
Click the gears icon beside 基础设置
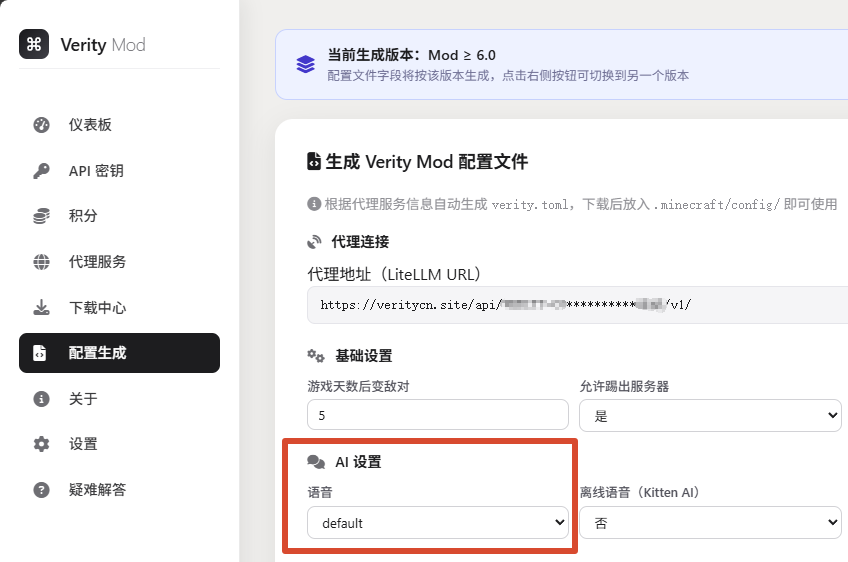[316, 356]
